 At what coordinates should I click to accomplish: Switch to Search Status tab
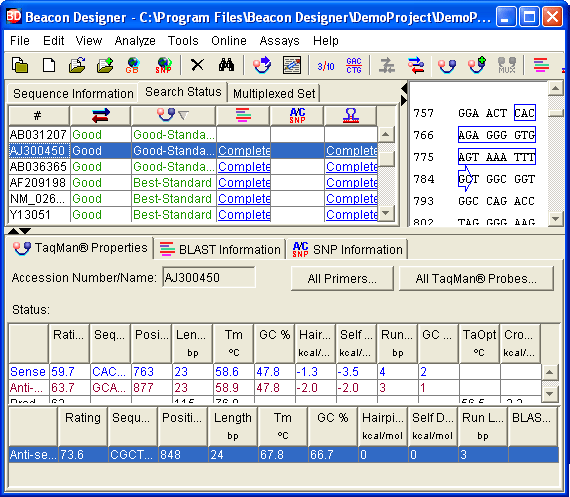tap(183, 92)
